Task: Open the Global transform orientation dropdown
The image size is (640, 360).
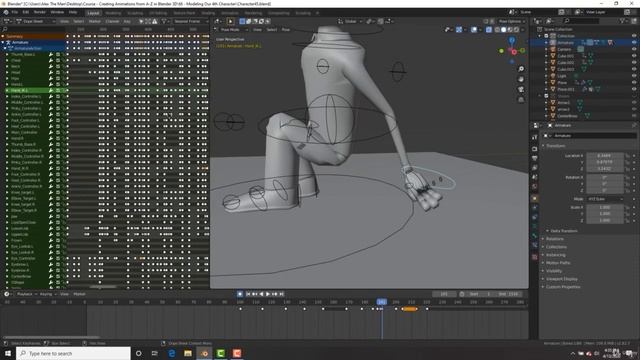Action: (350, 21)
